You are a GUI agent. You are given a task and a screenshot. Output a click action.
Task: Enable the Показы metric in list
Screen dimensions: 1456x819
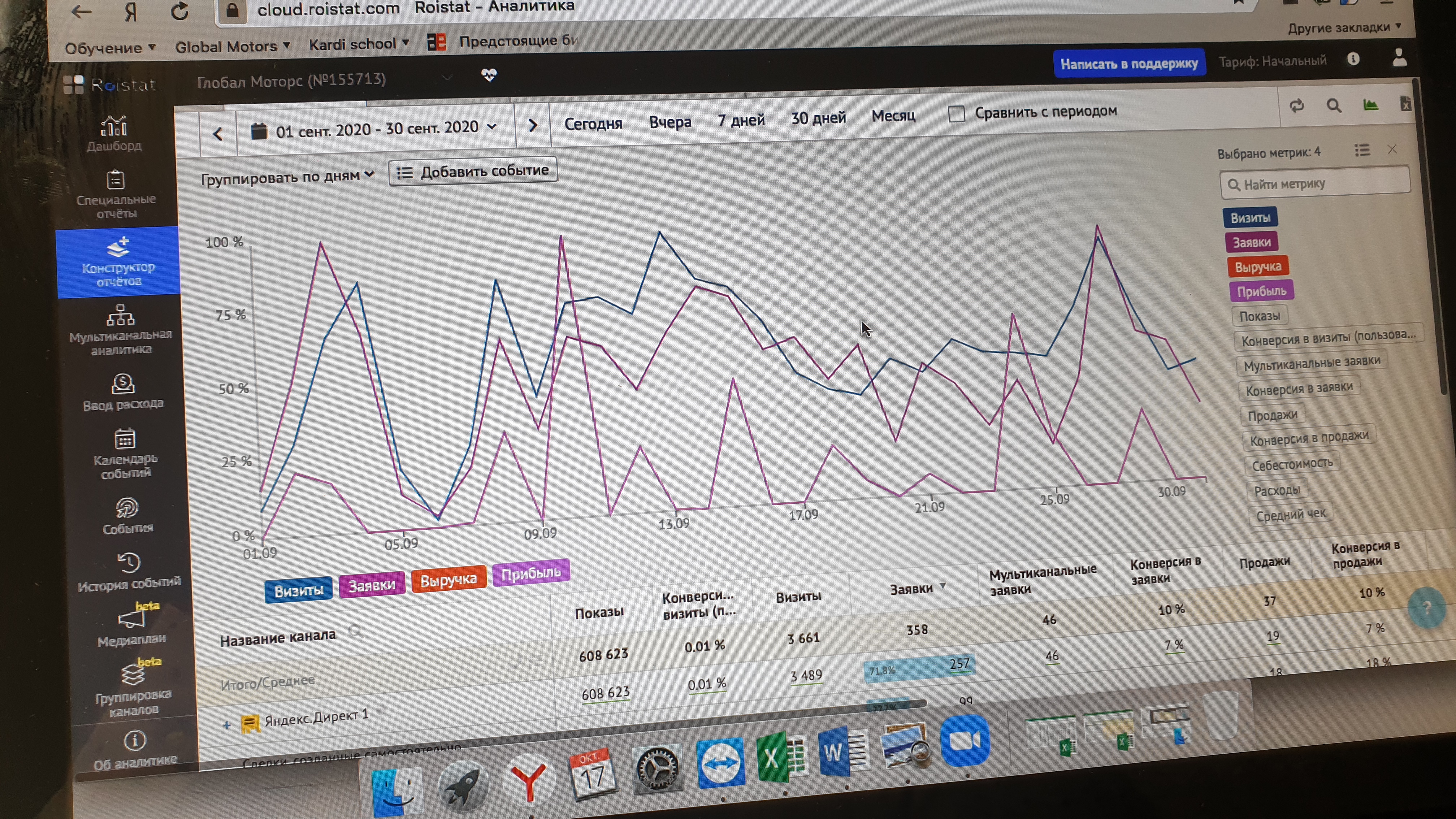pos(1259,316)
